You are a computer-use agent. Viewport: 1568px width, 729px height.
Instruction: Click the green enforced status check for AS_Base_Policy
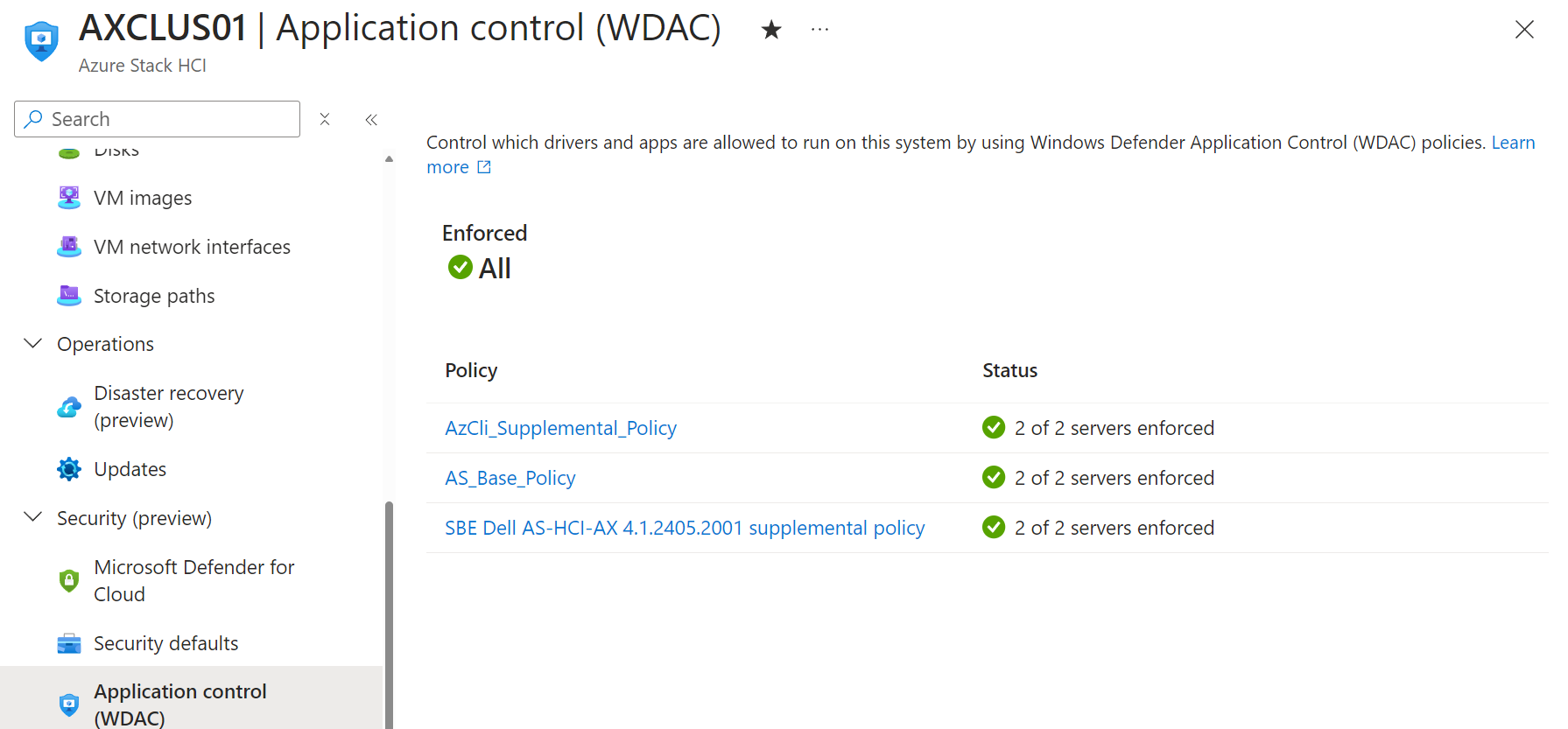tap(993, 477)
